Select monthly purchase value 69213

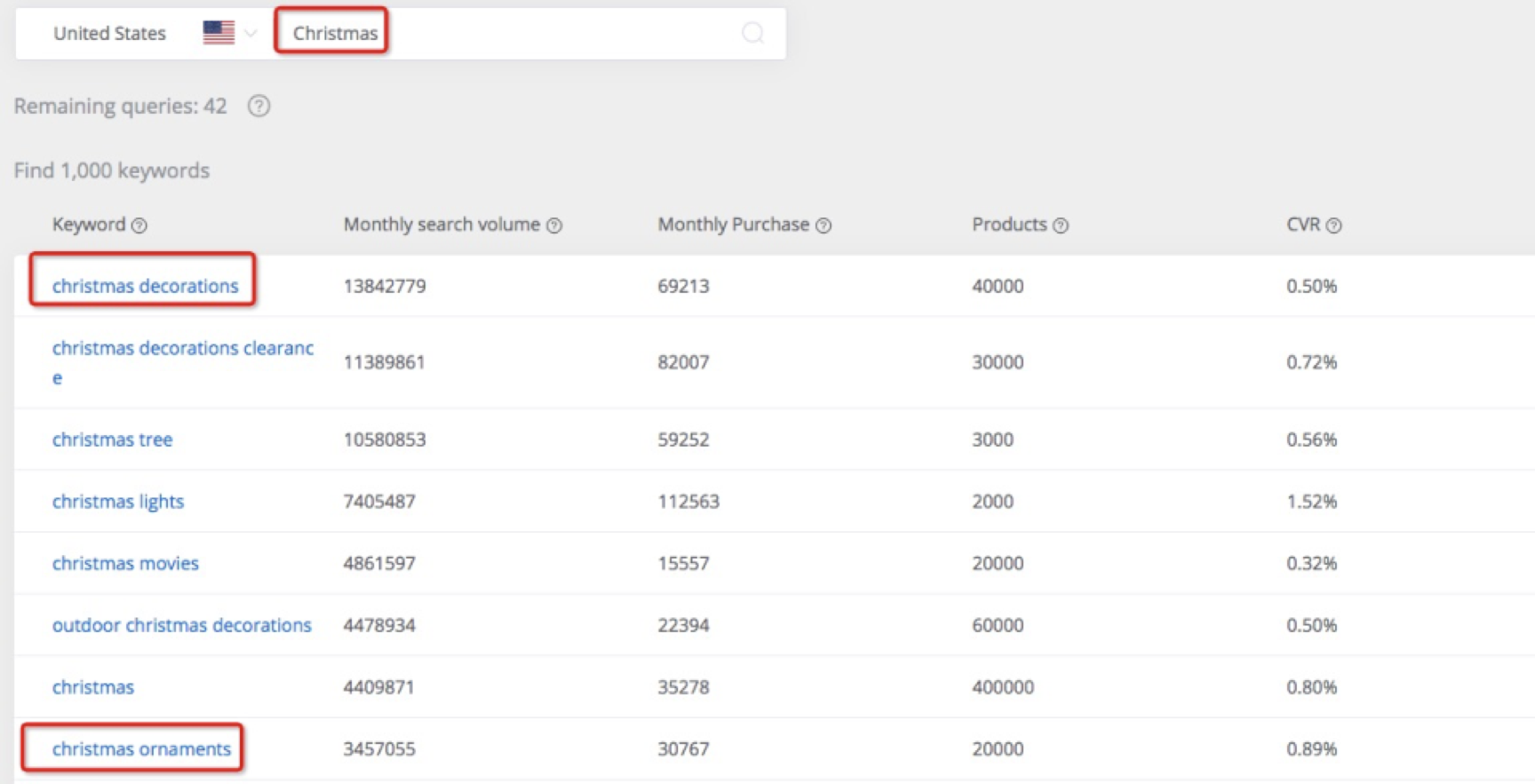[x=683, y=286]
